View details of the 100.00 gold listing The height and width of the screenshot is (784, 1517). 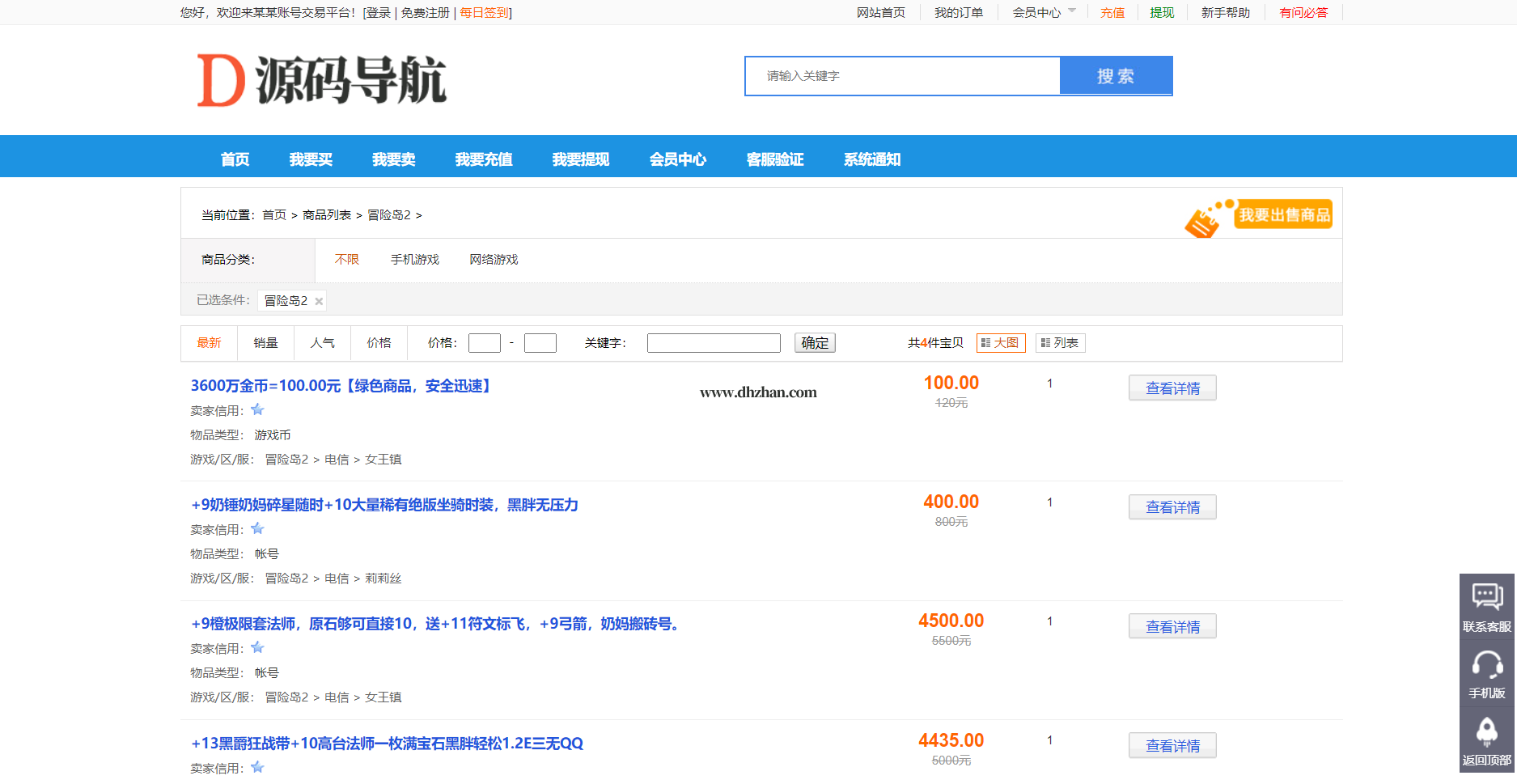[x=1172, y=388]
